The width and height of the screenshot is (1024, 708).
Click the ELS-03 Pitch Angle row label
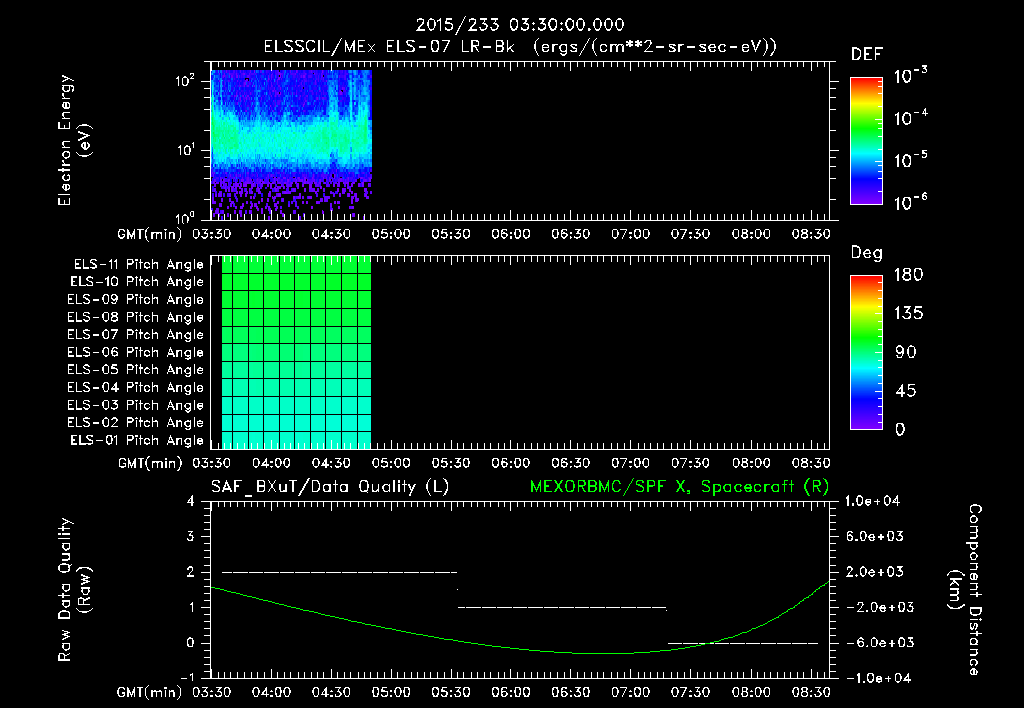pos(135,405)
